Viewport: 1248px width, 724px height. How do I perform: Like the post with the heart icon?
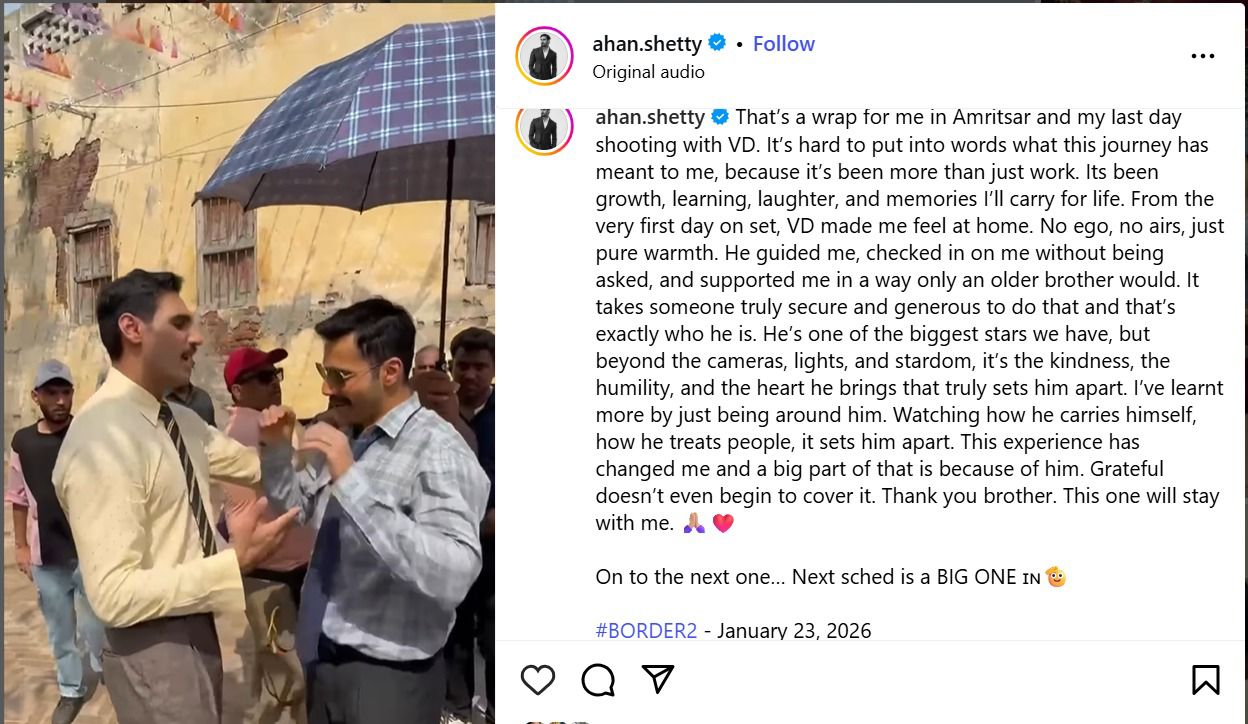[x=538, y=680]
